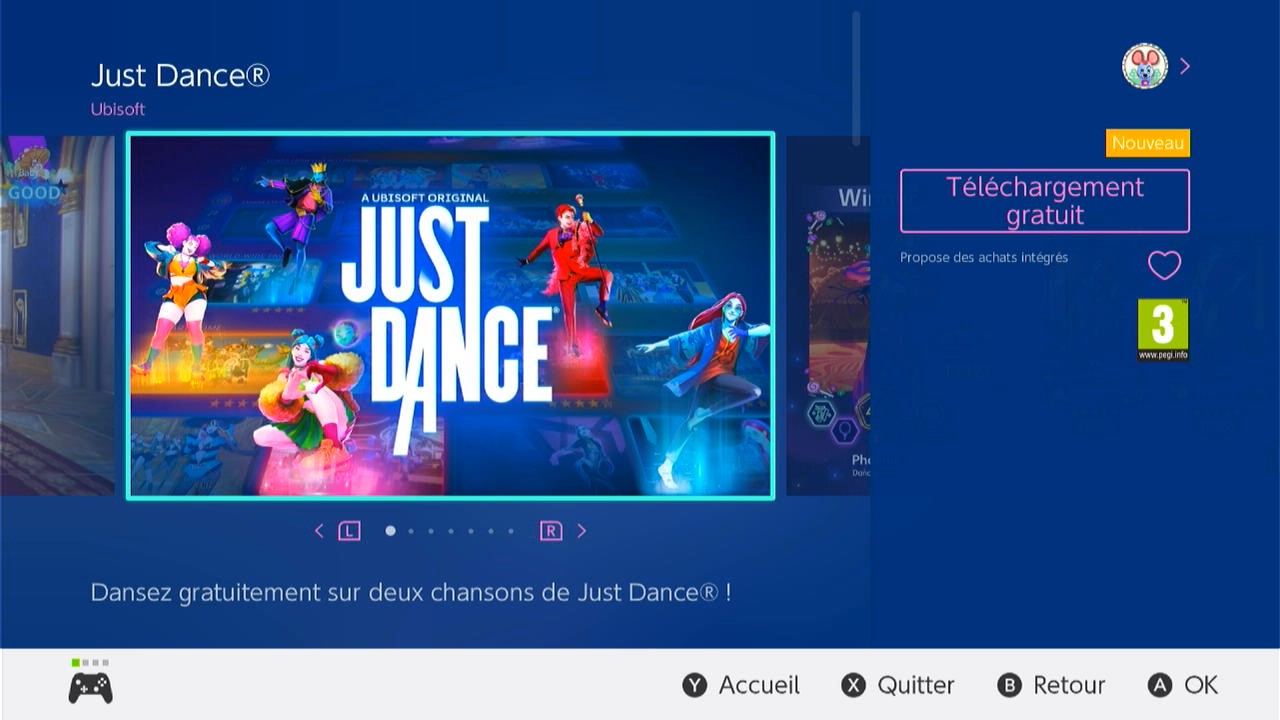The height and width of the screenshot is (720, 1280).
Task: Open the PEGI 3 rating badge
Action: coord(1163,329)
